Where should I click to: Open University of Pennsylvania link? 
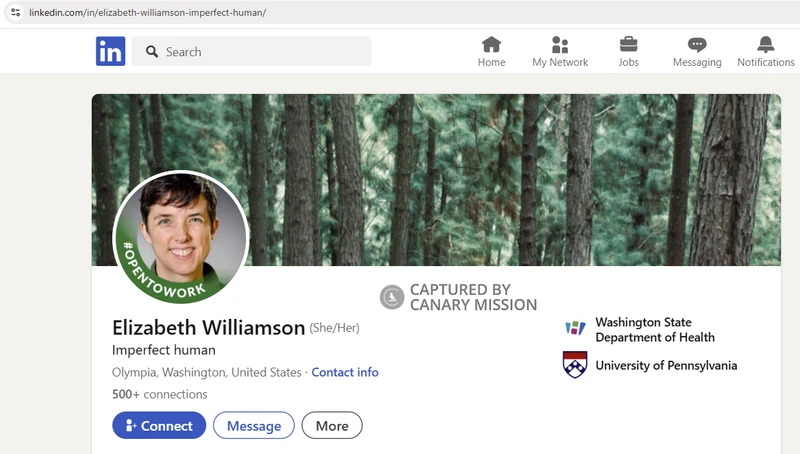pos(666,365)
